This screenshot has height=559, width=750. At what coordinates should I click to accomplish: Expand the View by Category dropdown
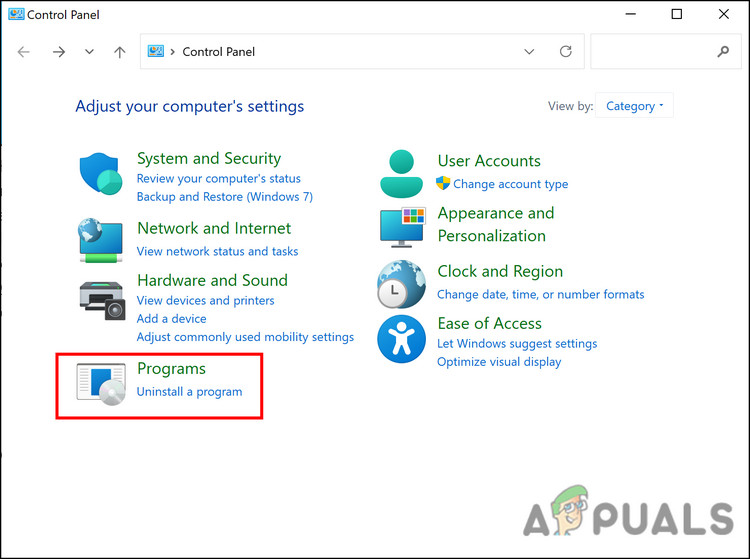635,106
